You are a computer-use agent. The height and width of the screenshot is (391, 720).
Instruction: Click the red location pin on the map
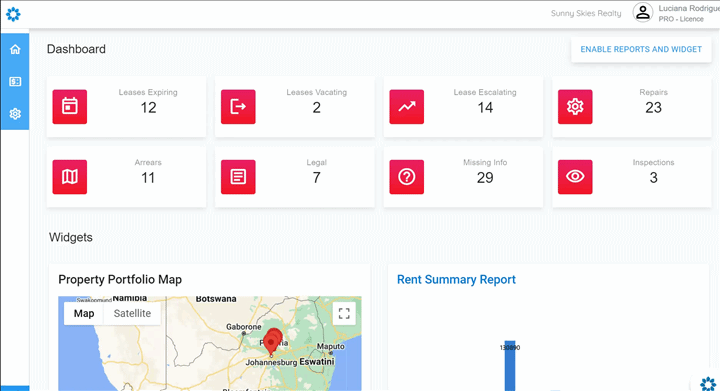click(x=273, y=341)
